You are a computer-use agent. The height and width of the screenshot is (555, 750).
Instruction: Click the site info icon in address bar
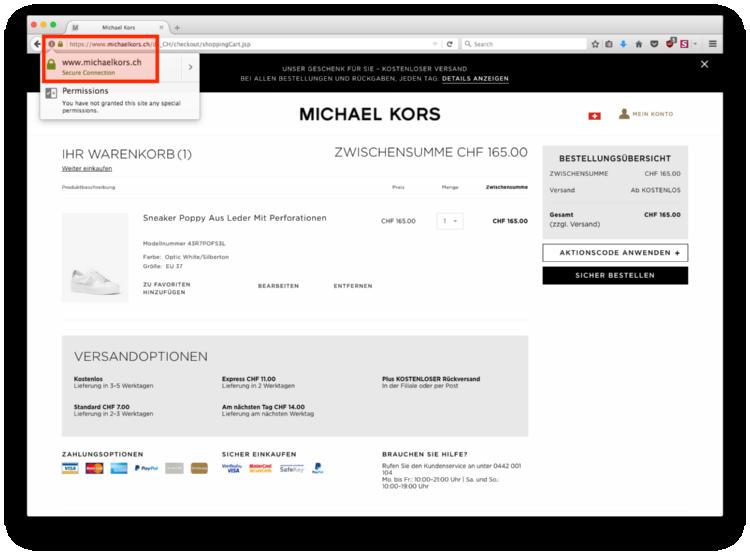coord(52,44)
